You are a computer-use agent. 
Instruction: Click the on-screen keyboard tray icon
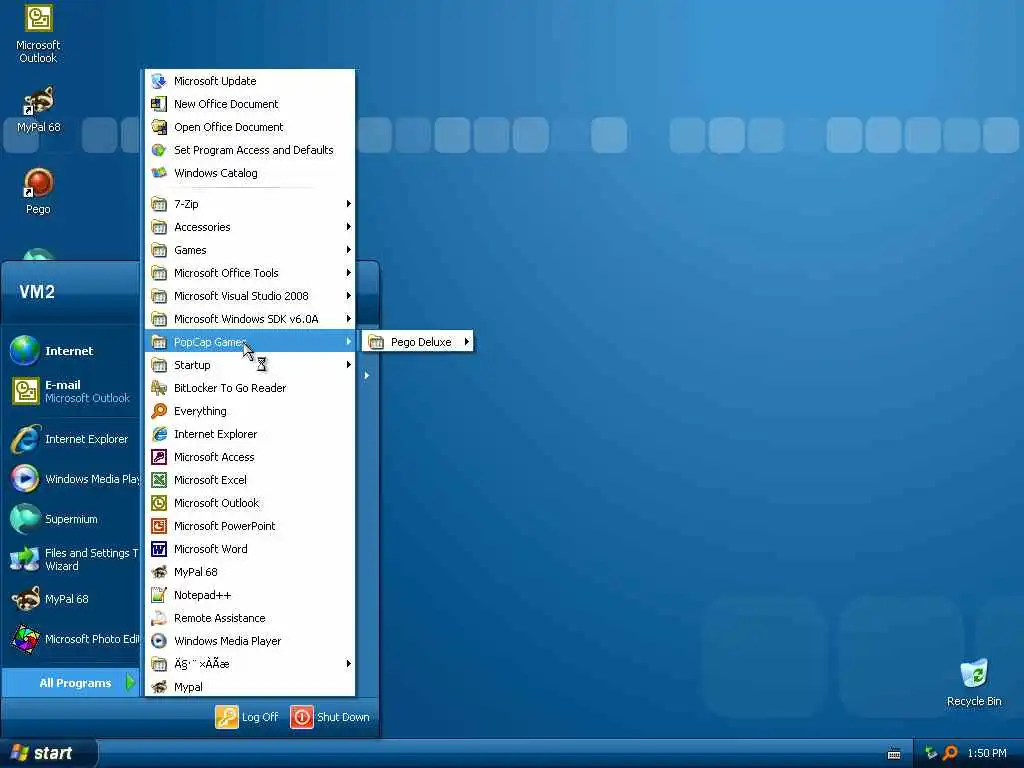(894, 754)
